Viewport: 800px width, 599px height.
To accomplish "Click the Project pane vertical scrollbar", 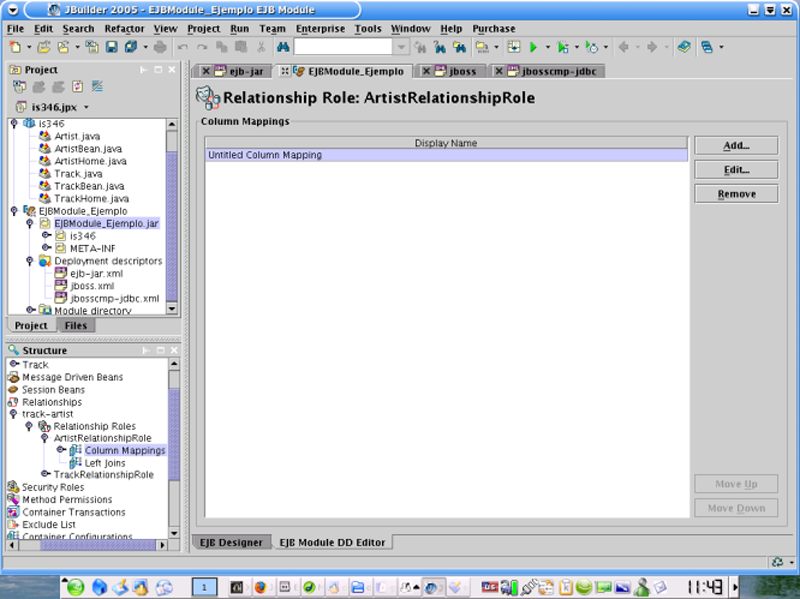I will 172,220.
